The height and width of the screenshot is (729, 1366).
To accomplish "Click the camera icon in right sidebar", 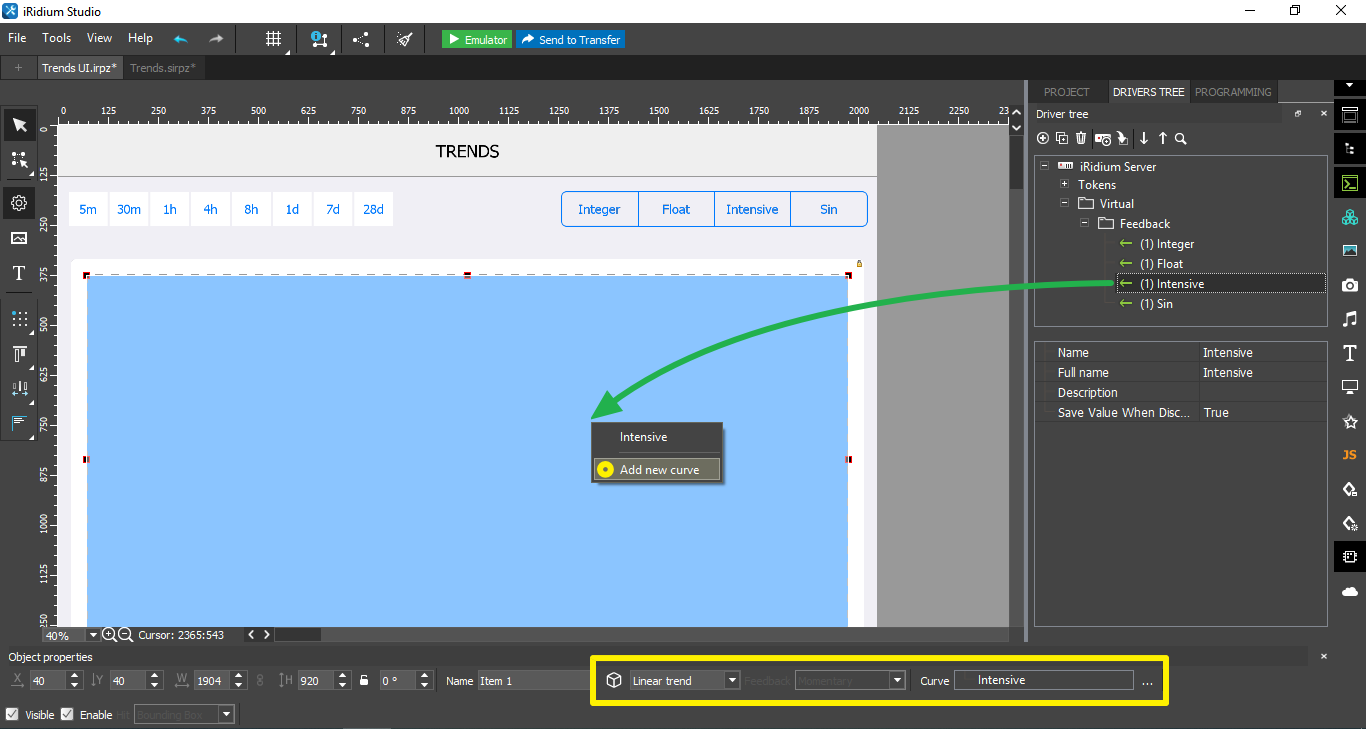I will [x=1349, y=285].
